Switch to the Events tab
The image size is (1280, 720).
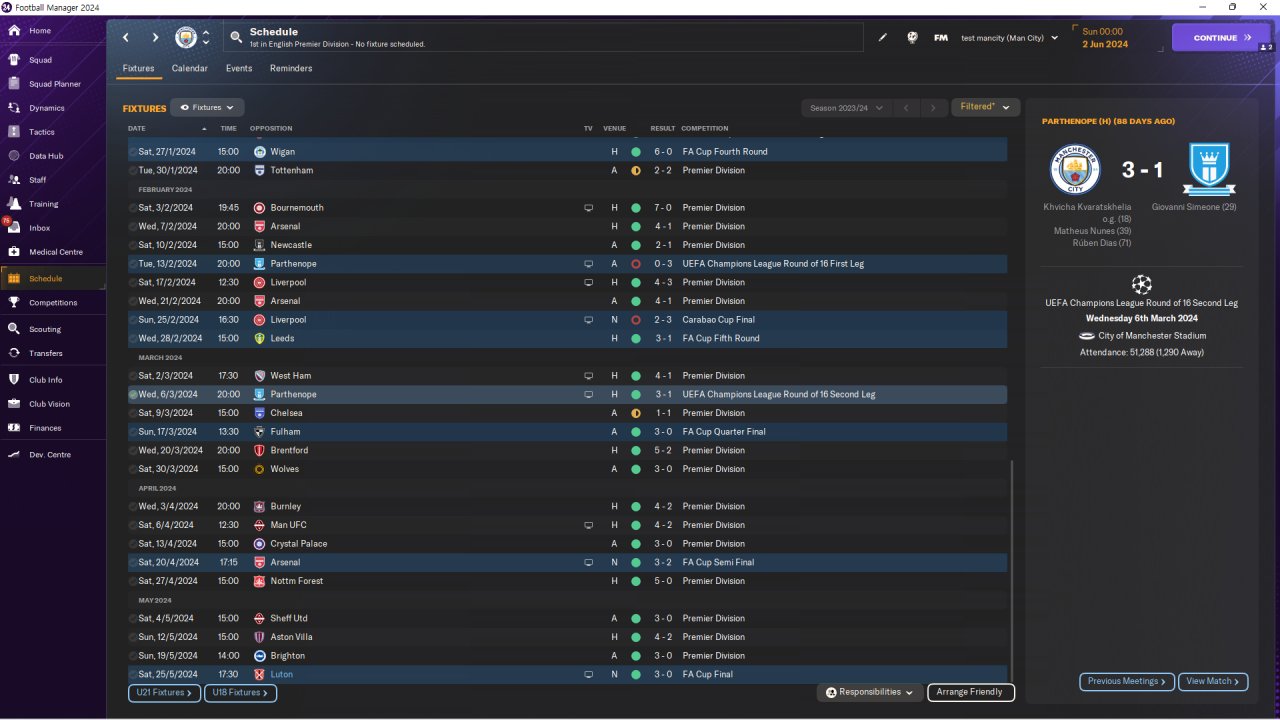pos(239,69)
